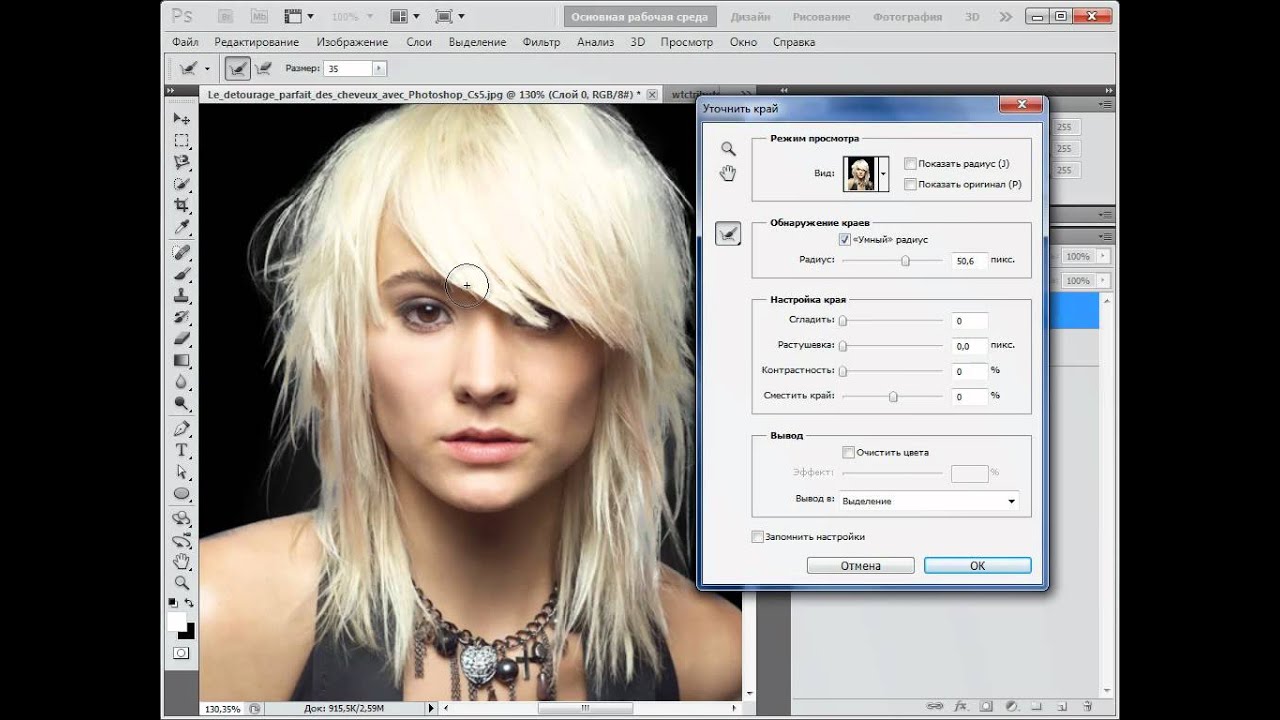
Task: Uncheck the «Умный» радиус checkbox
Action: pos(844,240)
